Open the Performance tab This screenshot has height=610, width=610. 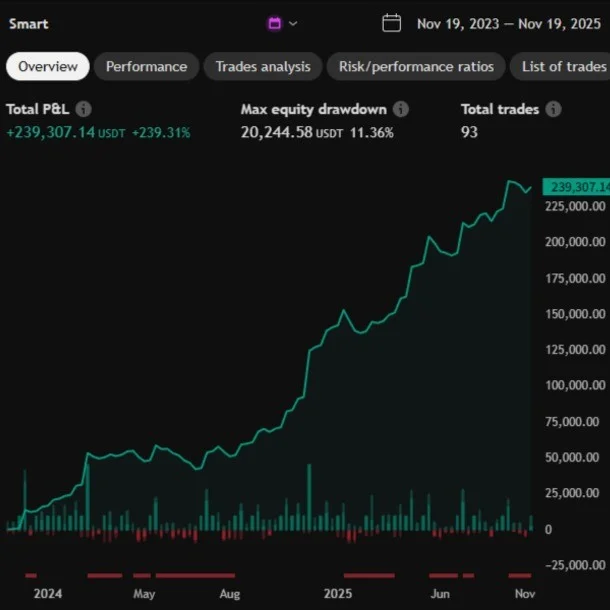point(146,67)
